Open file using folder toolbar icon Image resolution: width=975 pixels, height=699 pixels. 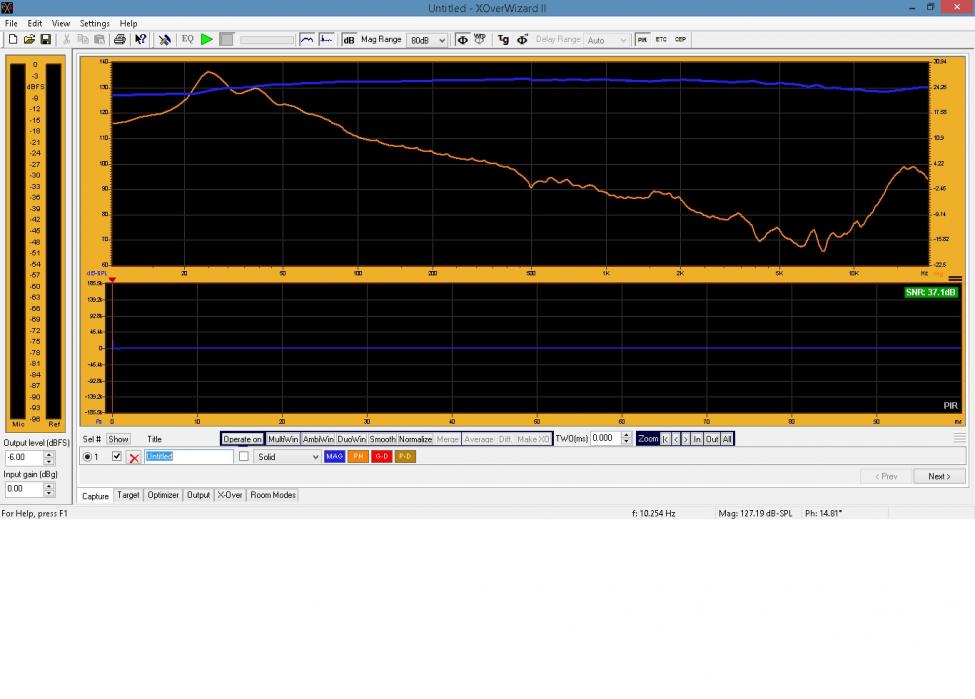(x=30, y=40)
